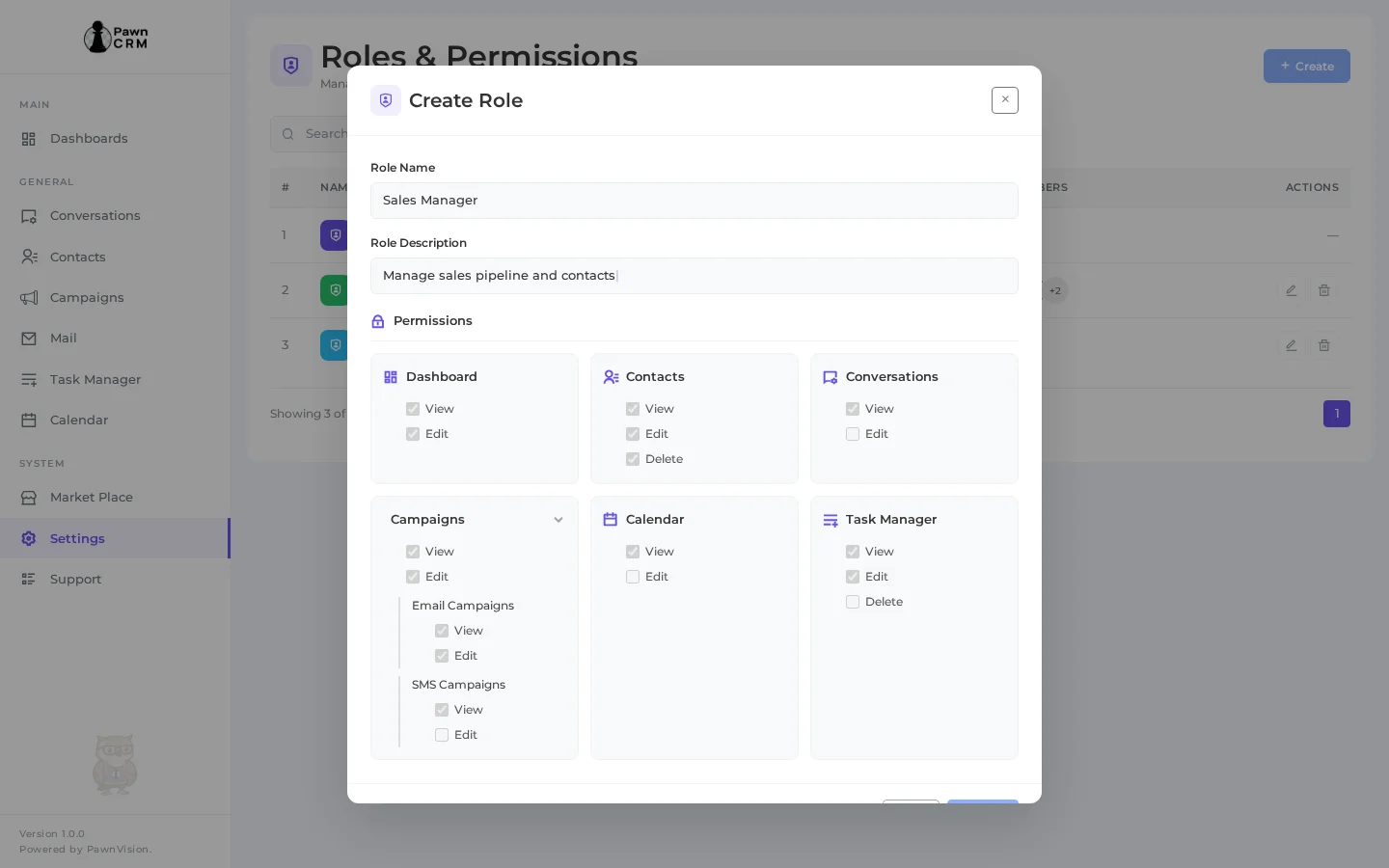Click the shield icon beside Create Role title

tap(386, 100)
